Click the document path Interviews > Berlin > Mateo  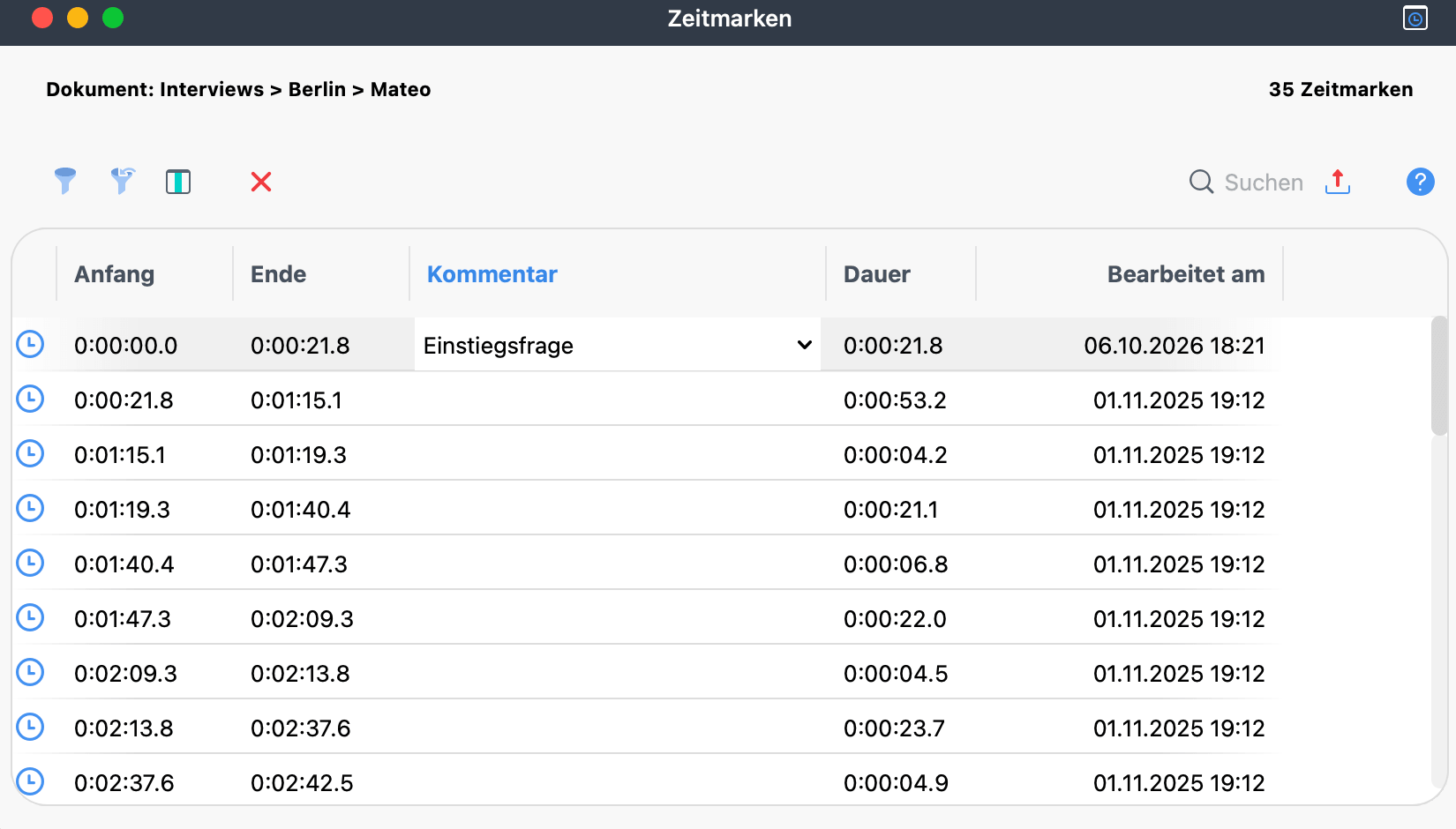pyautogui.click(x=296, y=89)
